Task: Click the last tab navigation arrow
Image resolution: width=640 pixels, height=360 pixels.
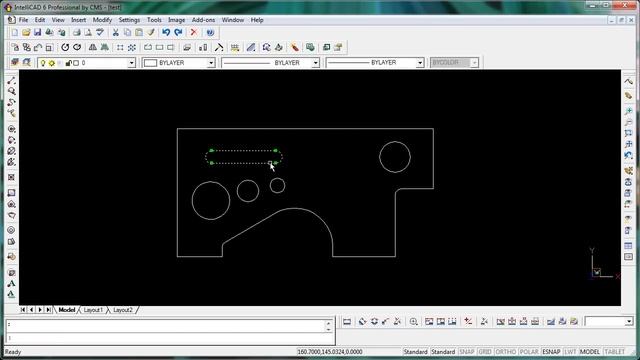Action: pyautogui.click(x=49, y=310)
